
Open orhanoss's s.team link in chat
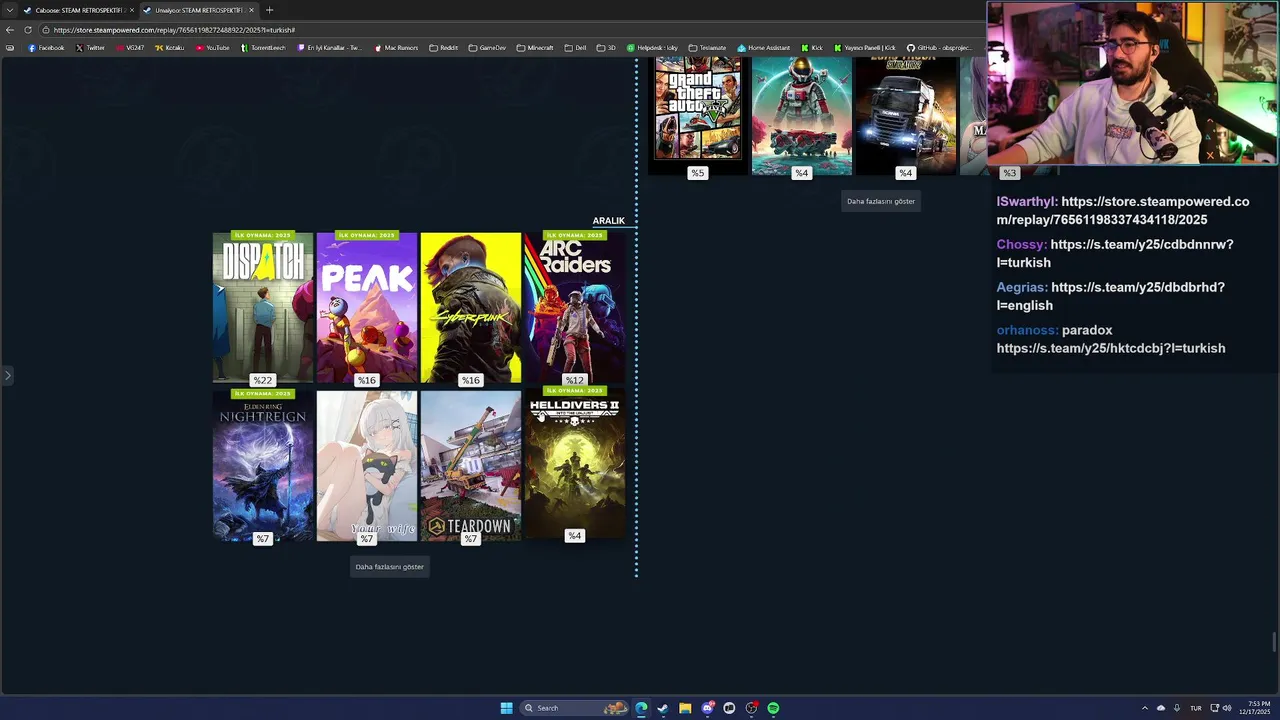click(1111, 348)
